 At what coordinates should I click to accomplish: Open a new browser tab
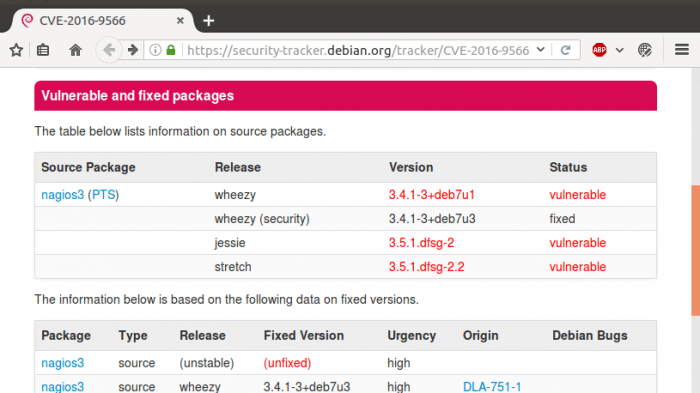[x=208, y=21]
